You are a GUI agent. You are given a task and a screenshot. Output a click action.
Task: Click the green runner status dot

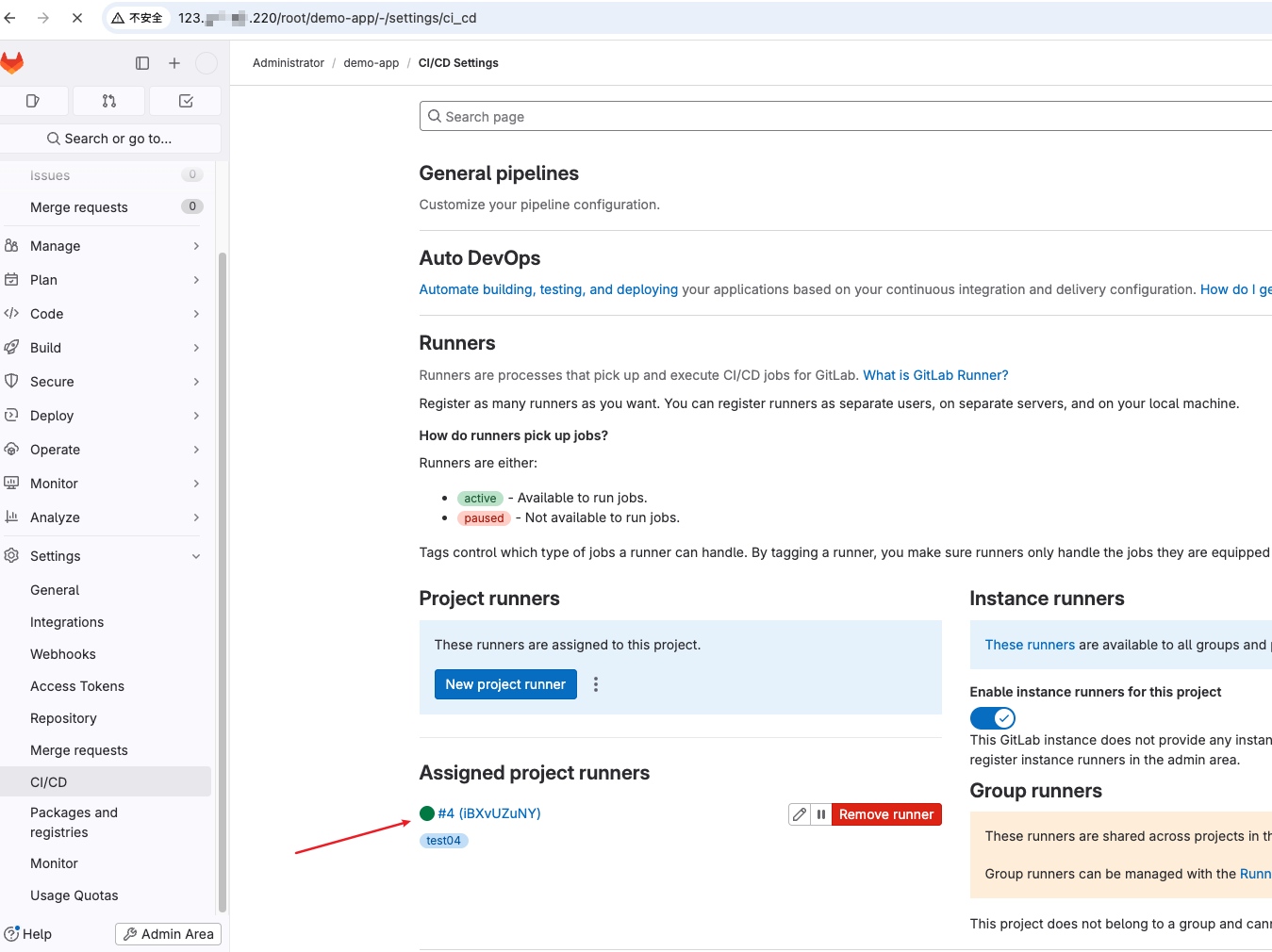tap(427, 813)
